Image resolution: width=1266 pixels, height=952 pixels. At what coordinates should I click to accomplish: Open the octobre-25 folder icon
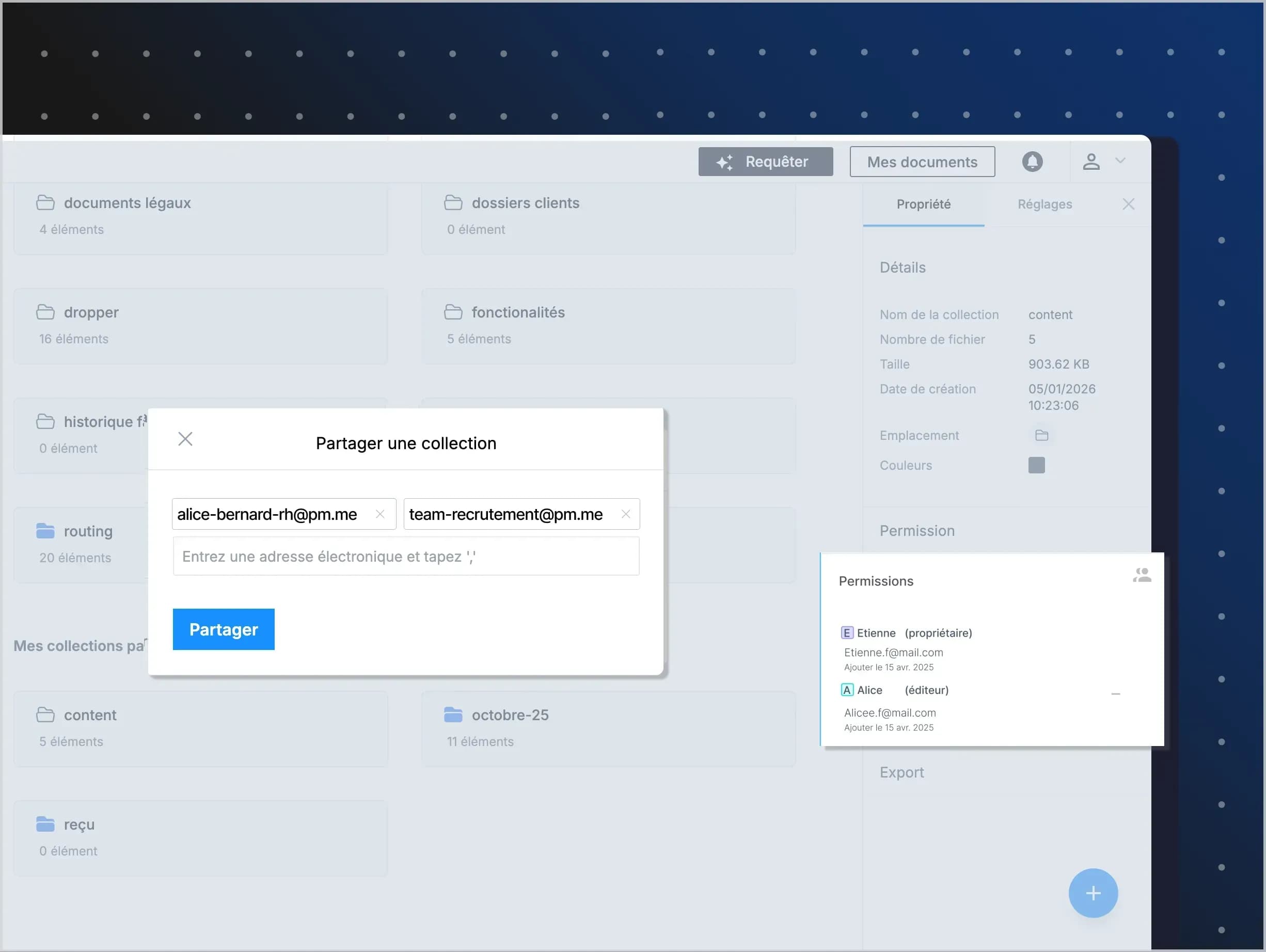pyautogui.click(x=453, y=715)
